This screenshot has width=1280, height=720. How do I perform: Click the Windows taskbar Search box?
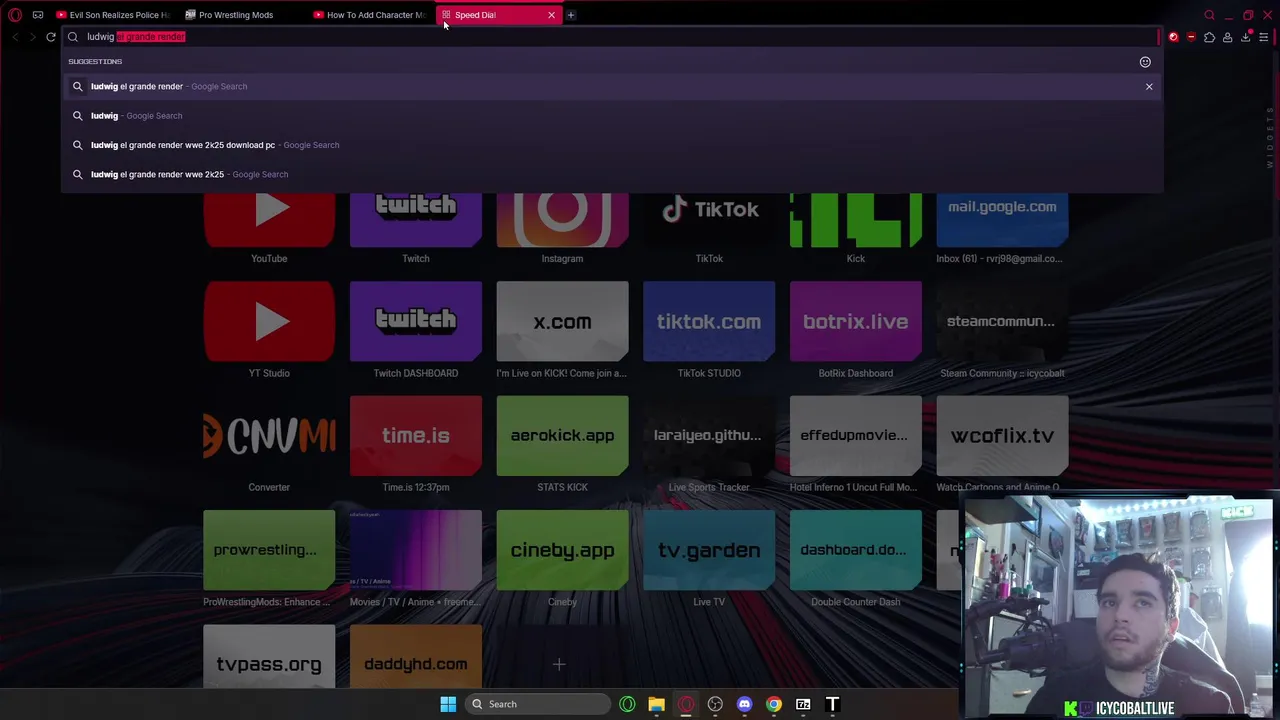539,704
